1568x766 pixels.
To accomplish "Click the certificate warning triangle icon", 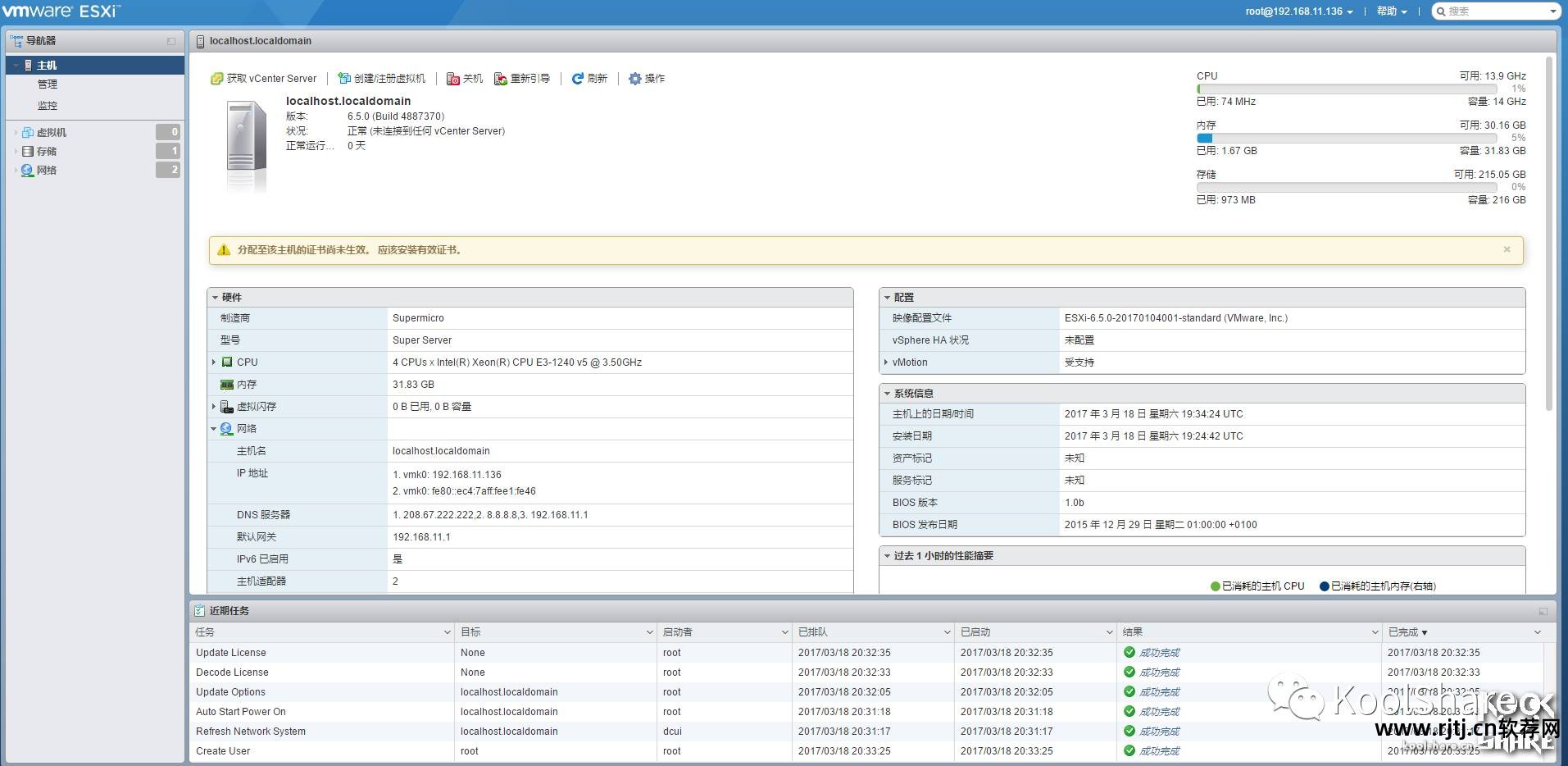I will [x=223, y=250].
